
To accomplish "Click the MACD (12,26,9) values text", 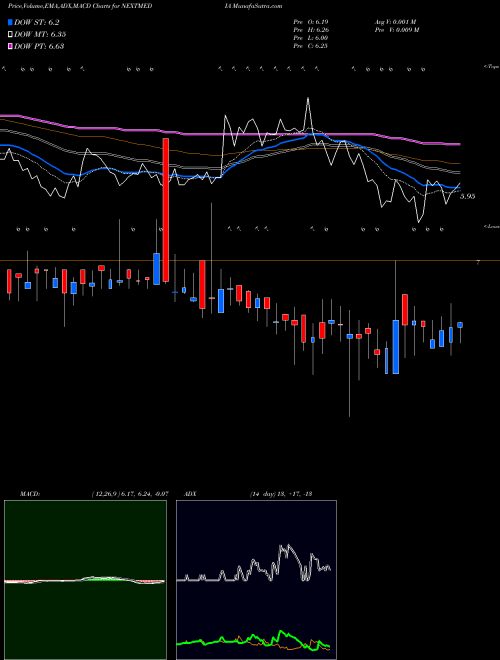I will coord(130,494).
